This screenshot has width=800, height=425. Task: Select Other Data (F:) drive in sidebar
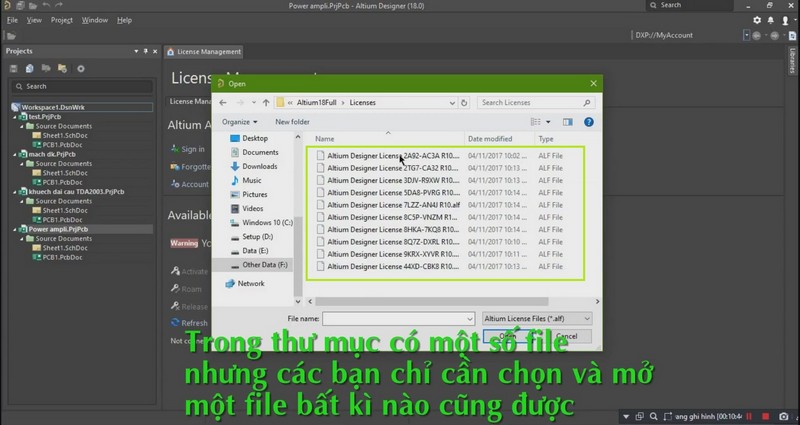(x=264, y=265)
